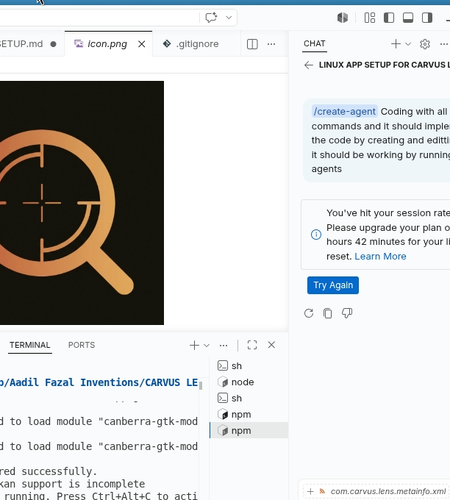Click the info icon in rate limit message
This screenshot has width=450, height=500.
tap(316, 235)
